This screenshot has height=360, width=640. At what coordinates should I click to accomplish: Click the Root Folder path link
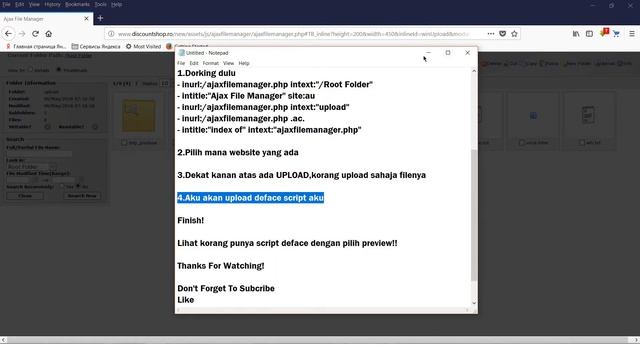tap(79, 56)
